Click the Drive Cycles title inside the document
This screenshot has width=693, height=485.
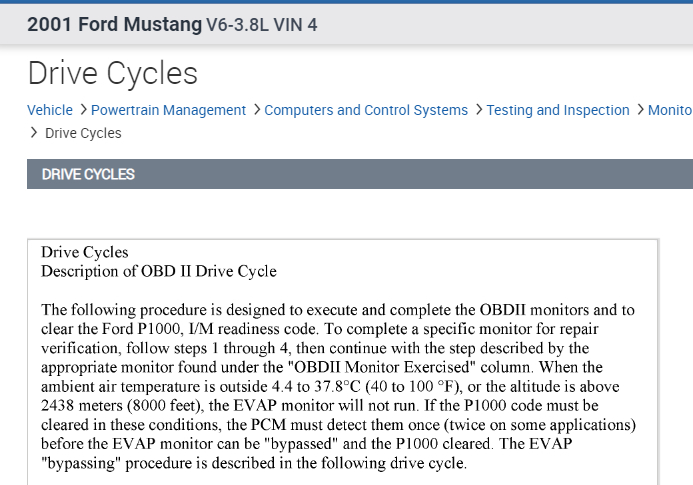tap(85, 252)
